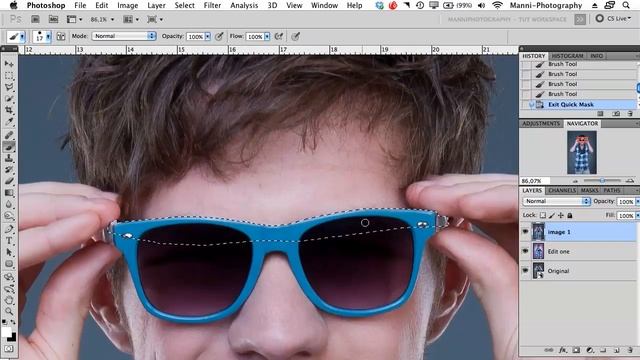Select the 3D Rotate tool
The height and width of the screenshot is (360, 640).
coord(9,277)
